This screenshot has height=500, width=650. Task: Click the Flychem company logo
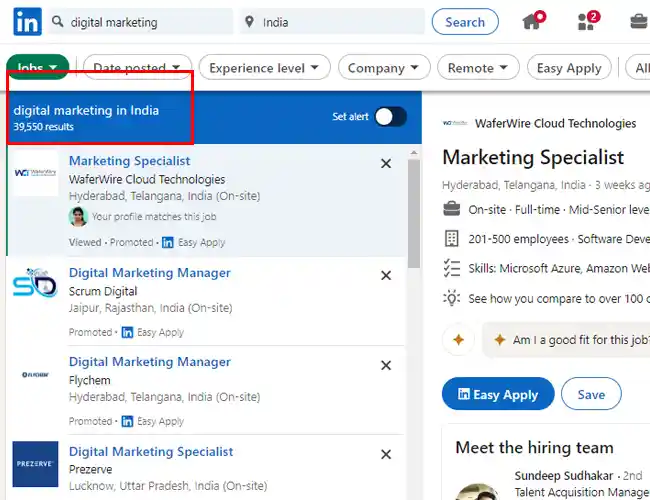pos(35,375)
